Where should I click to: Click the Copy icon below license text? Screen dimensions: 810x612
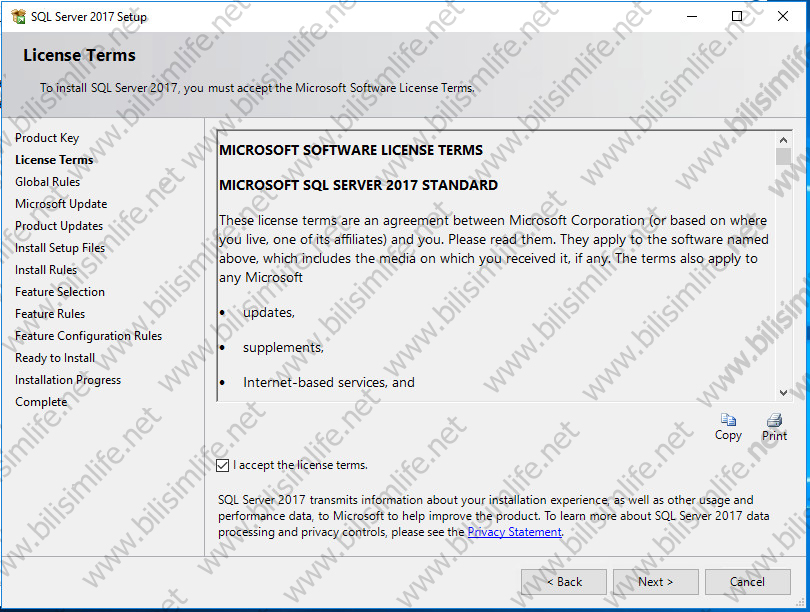point(728,420)
